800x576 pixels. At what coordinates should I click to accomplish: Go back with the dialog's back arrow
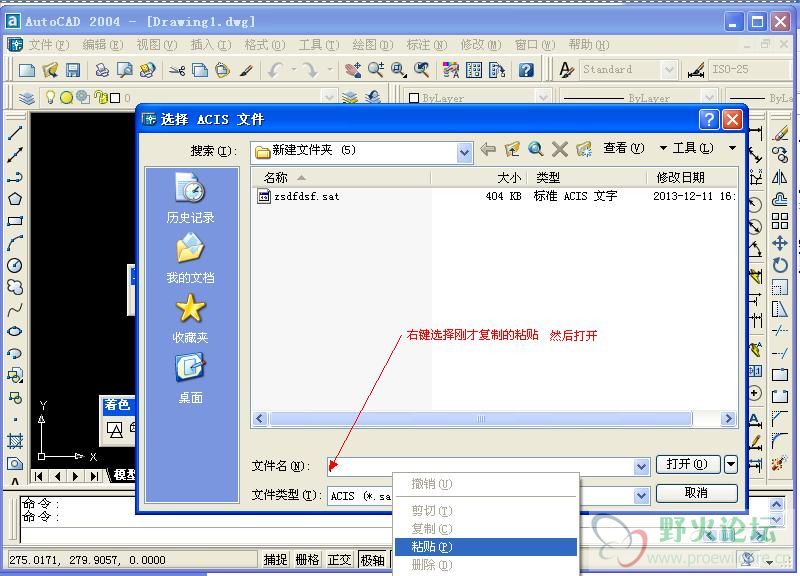click(x=488, y=149)
